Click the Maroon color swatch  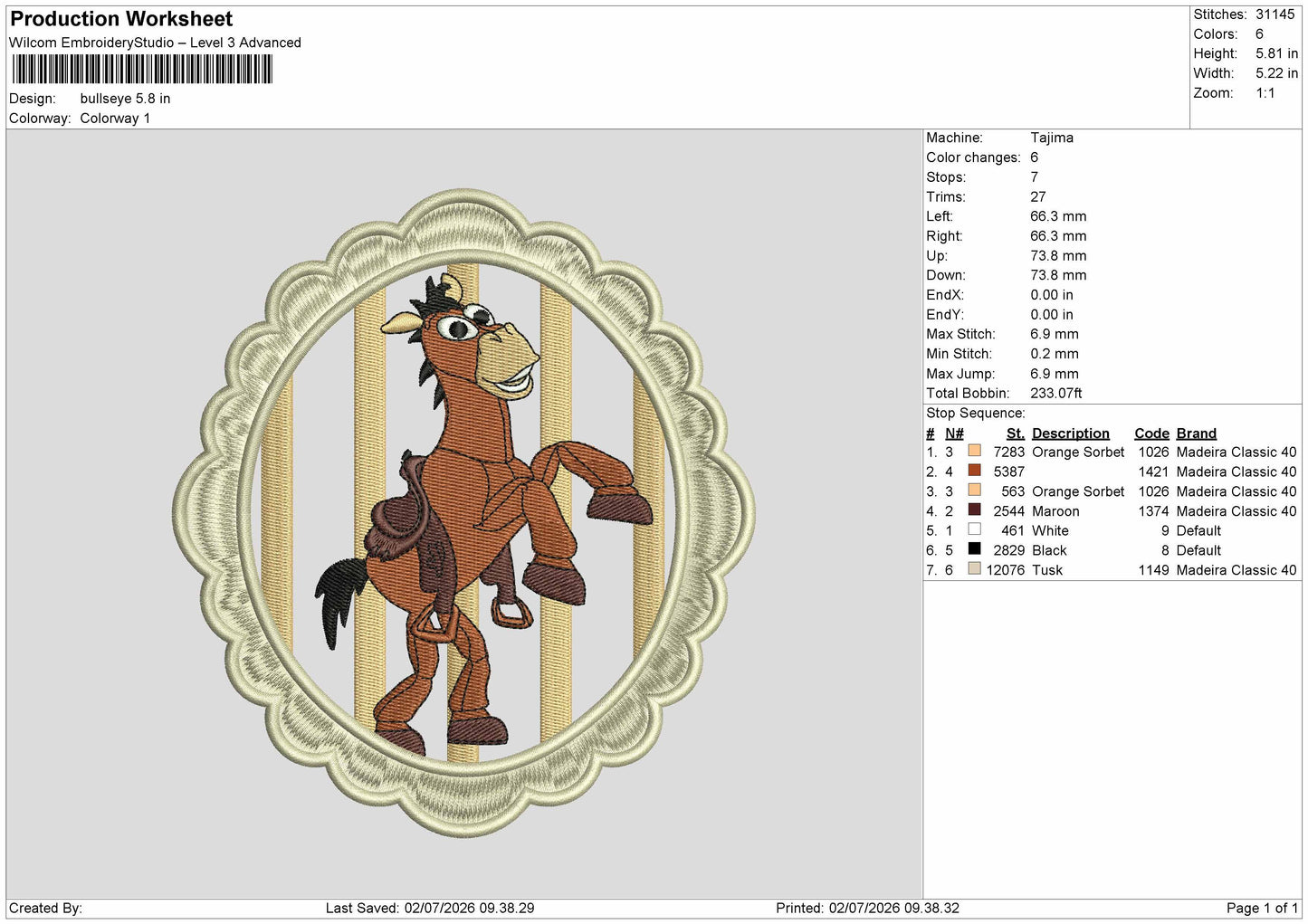(x=974, y=510)
